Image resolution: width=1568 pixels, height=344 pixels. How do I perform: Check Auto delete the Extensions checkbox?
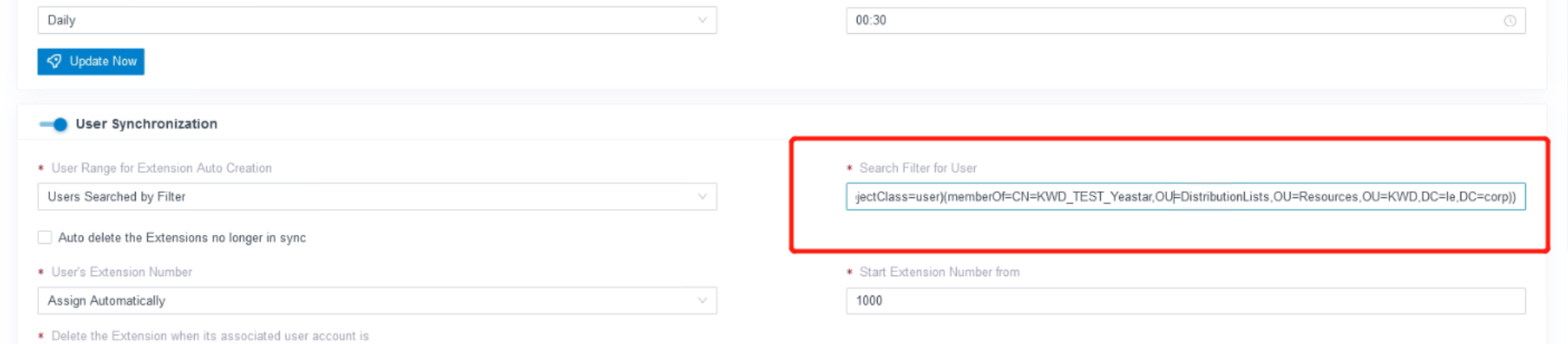point(45,237)
